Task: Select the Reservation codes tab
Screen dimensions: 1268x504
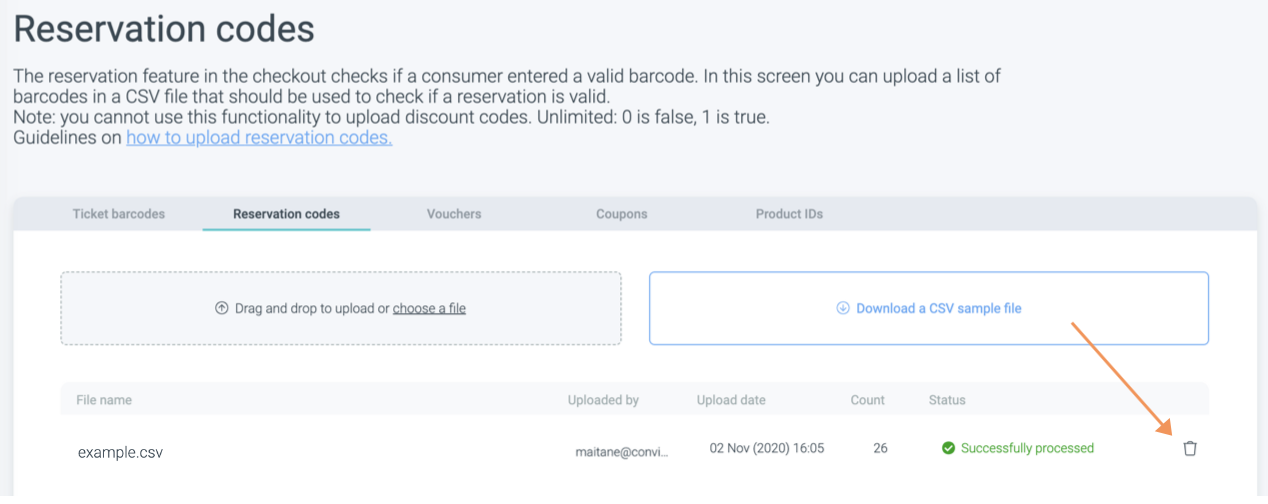Action: [x=286, y=214]
